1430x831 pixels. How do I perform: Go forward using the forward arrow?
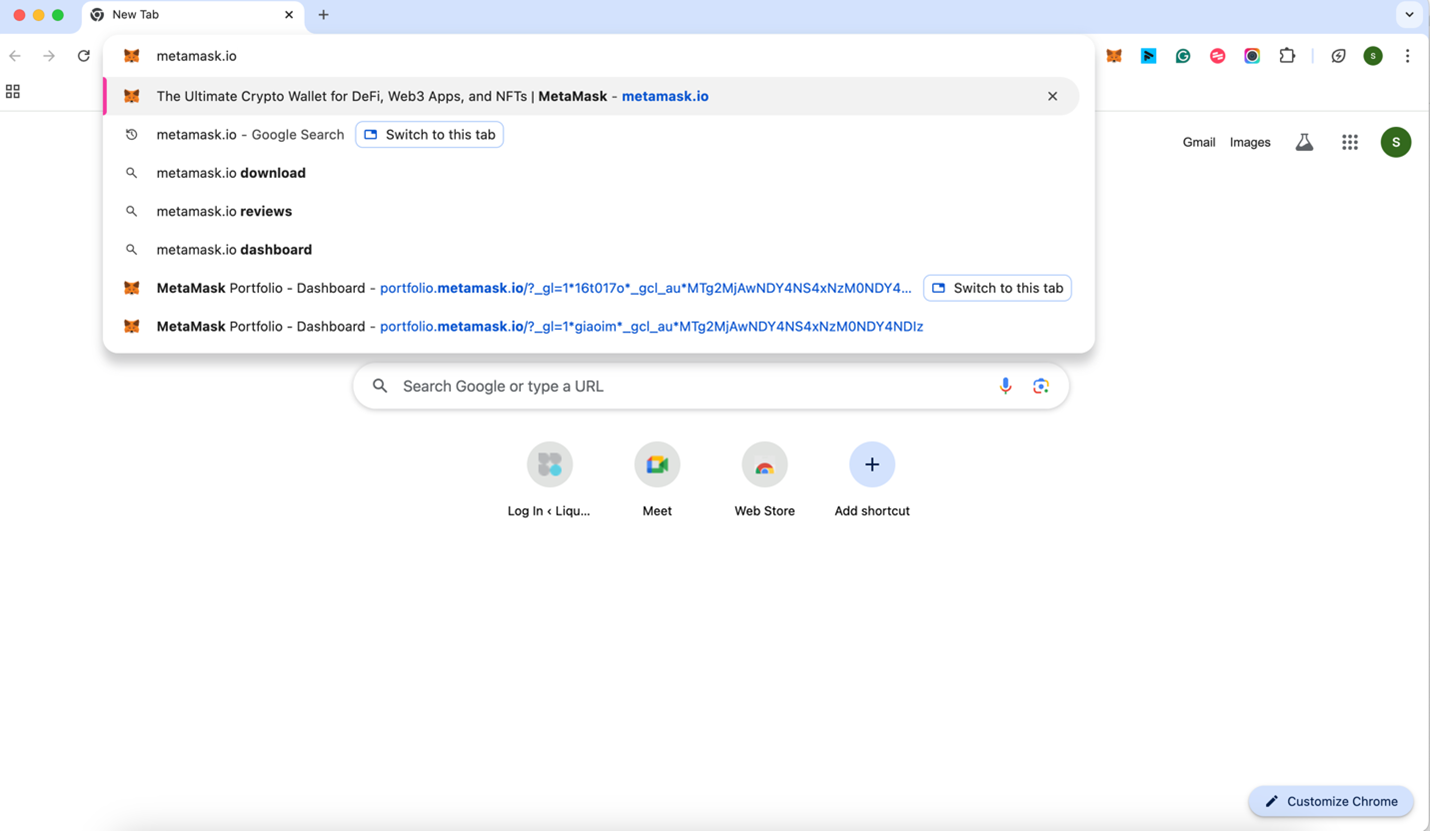tap(49, 56)
